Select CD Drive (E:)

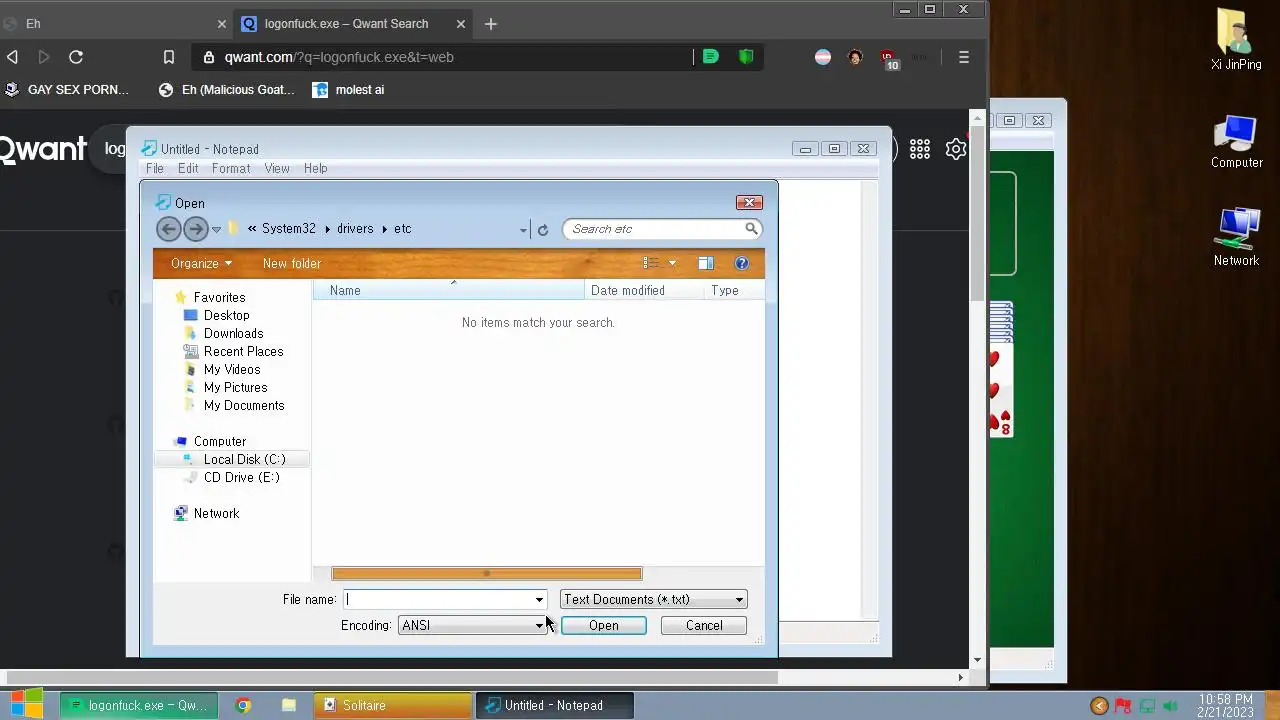pos(241,477)
